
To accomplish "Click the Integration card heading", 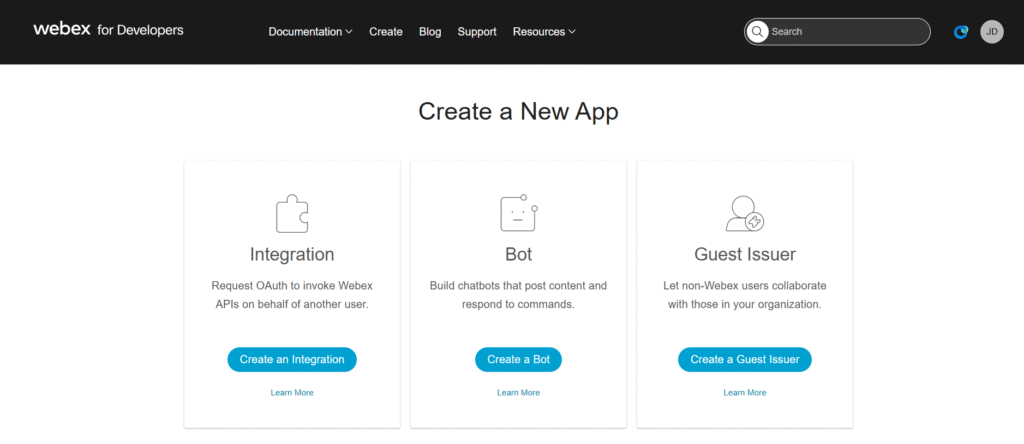I will [x=292, y=254].
